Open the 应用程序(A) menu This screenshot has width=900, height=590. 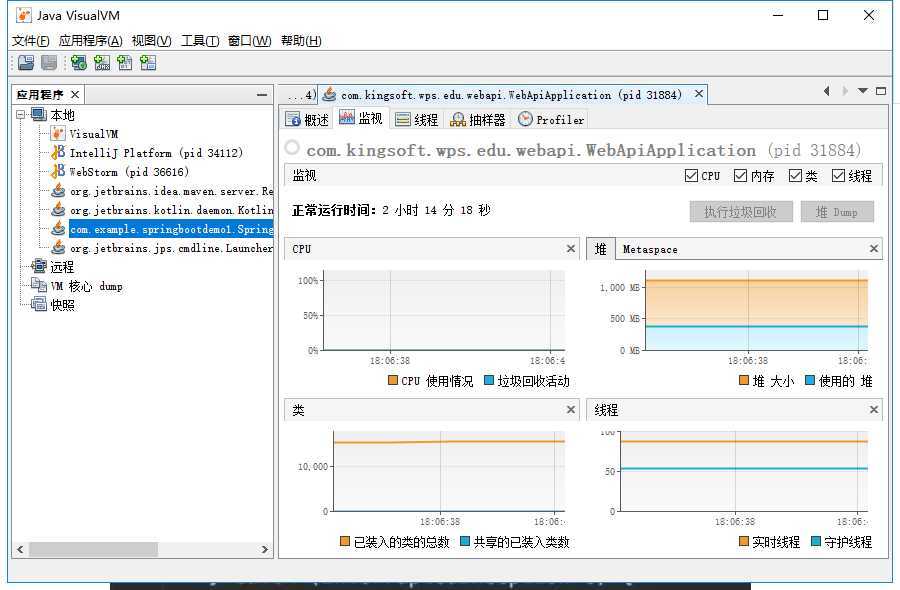click(x=91, y=41)
